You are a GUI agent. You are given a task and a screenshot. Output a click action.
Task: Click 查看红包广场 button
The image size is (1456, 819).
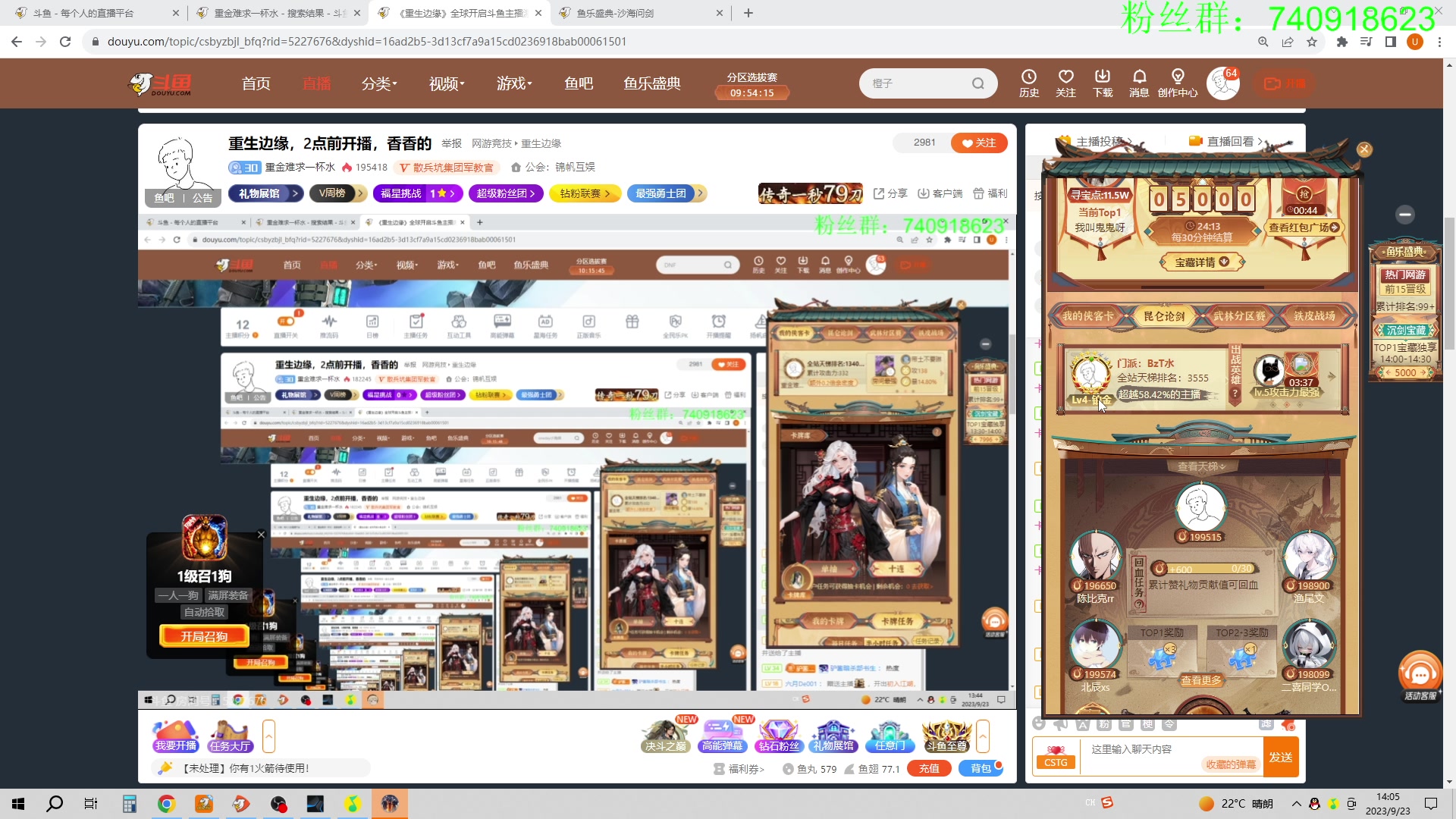click(1304, 227)
